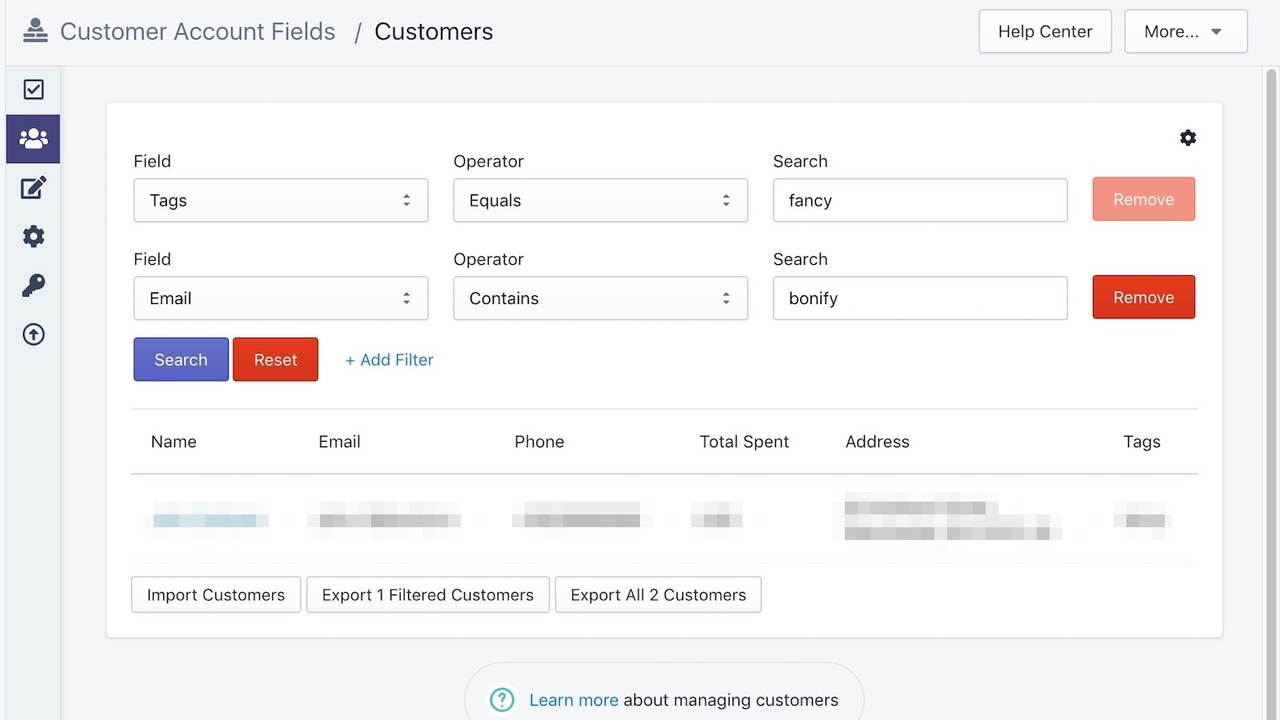
Task: Open the checklist sidebar icon
Action: [x=33, y=90]
